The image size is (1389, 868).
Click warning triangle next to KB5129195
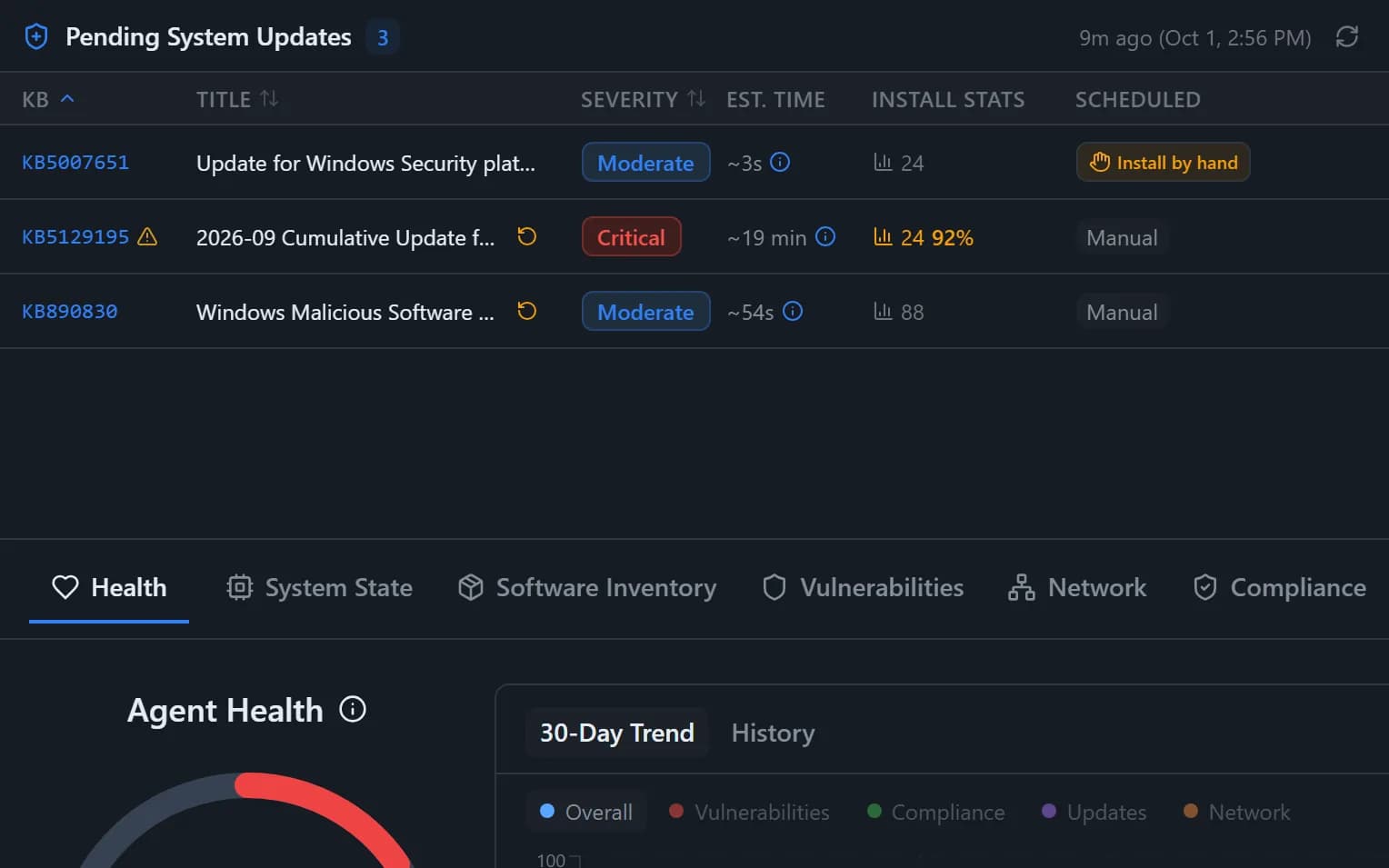click(147, 237)
